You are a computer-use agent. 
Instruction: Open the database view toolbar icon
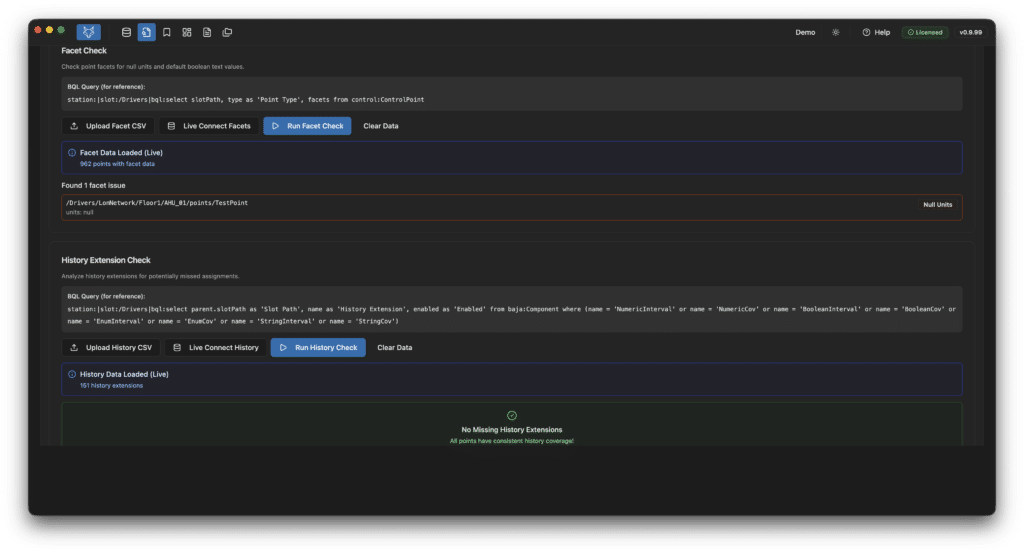126,32
